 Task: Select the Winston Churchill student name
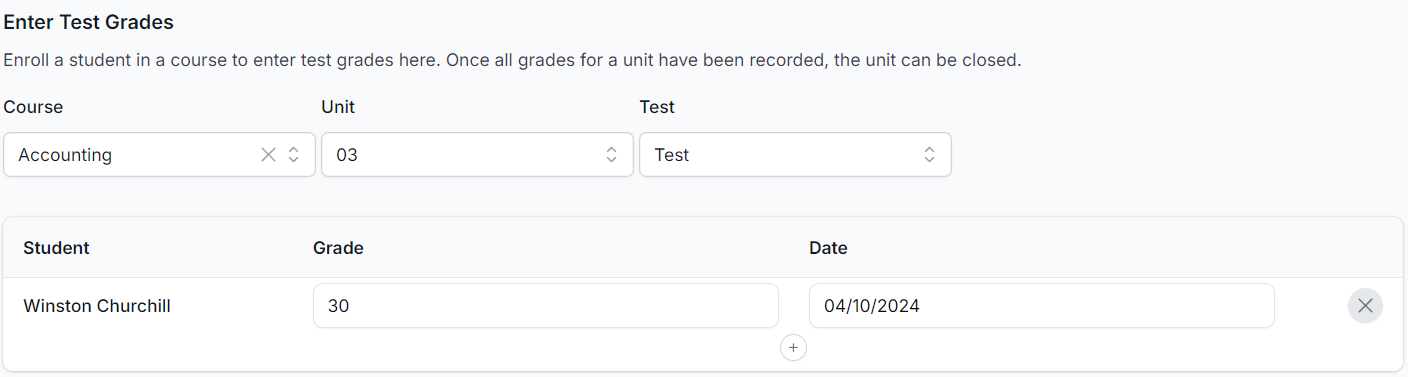[97, 306]
